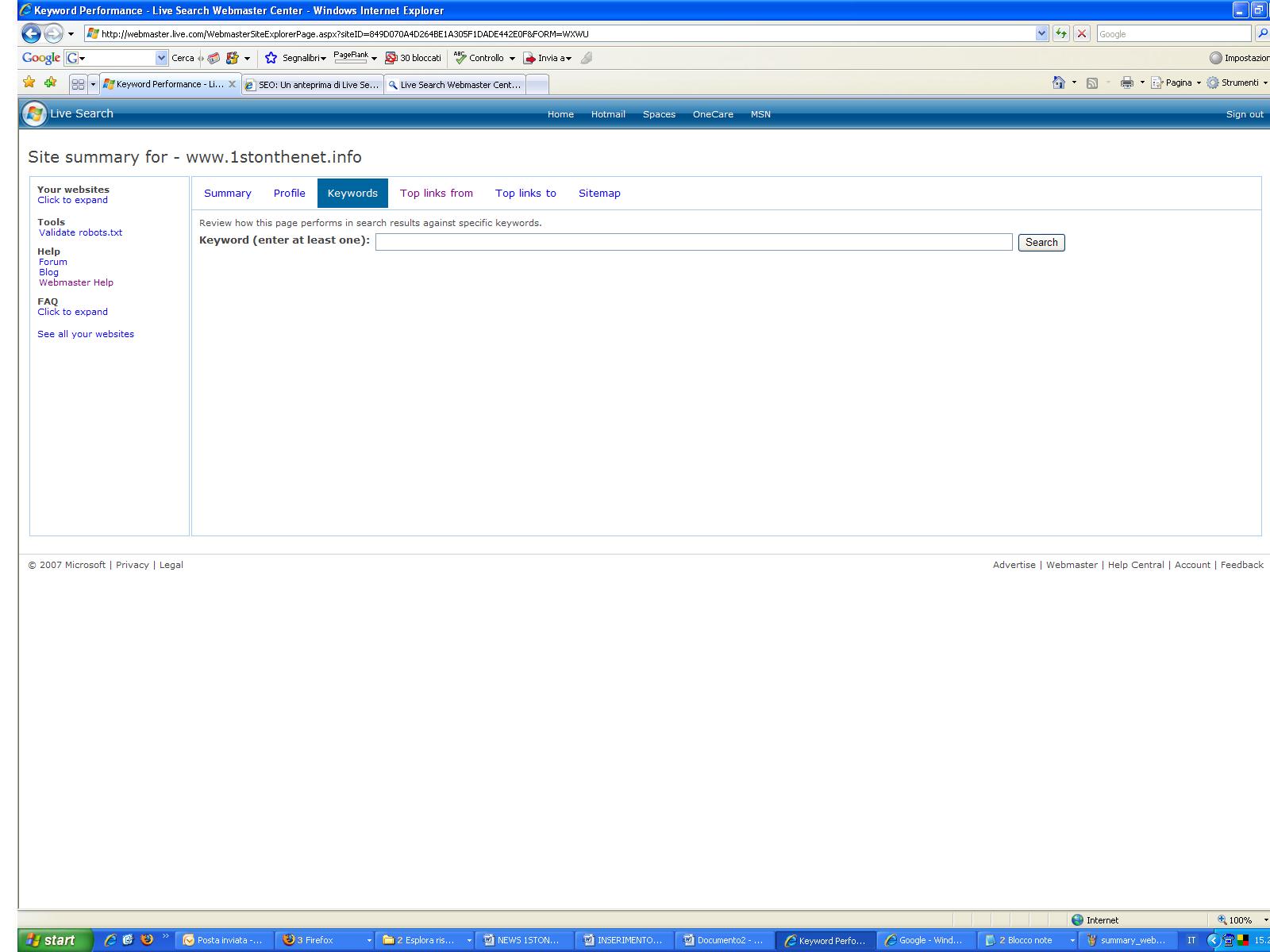The width and height of the screenshot is (1270, 952).
Task: Click the Live Search logo
Action: [68, 114]
